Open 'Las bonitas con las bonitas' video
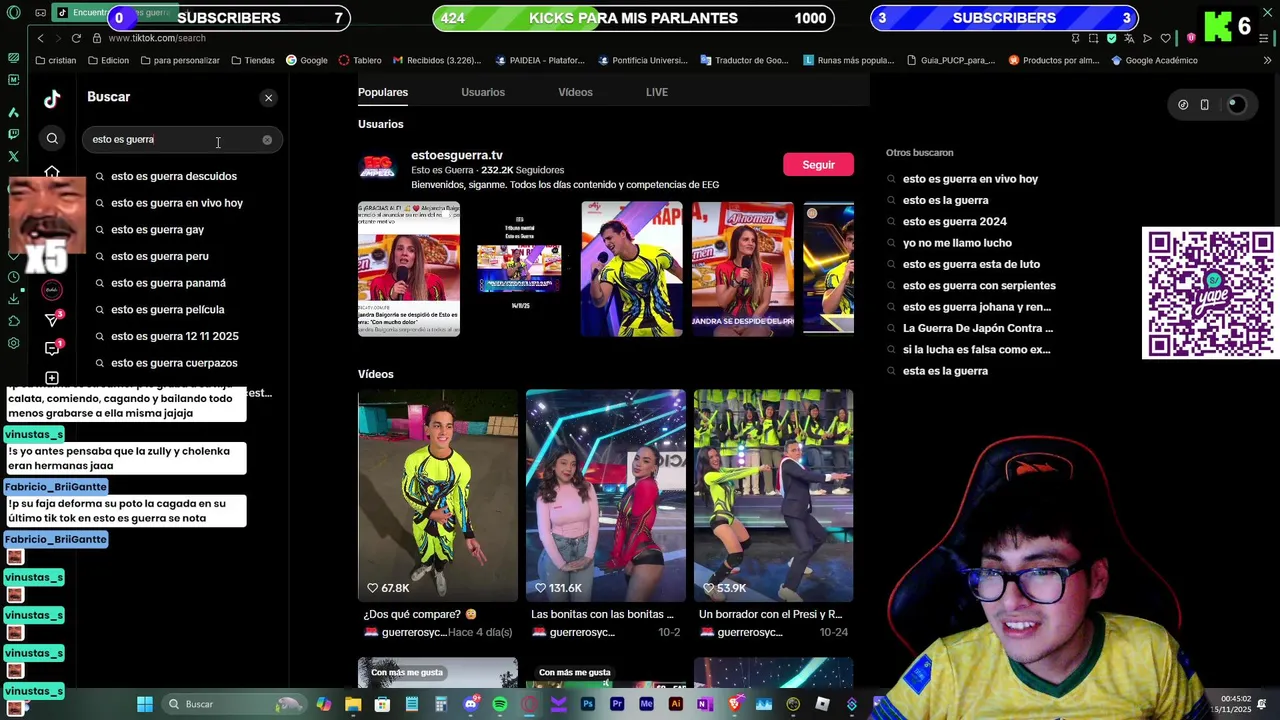 (x=606, y=495)
